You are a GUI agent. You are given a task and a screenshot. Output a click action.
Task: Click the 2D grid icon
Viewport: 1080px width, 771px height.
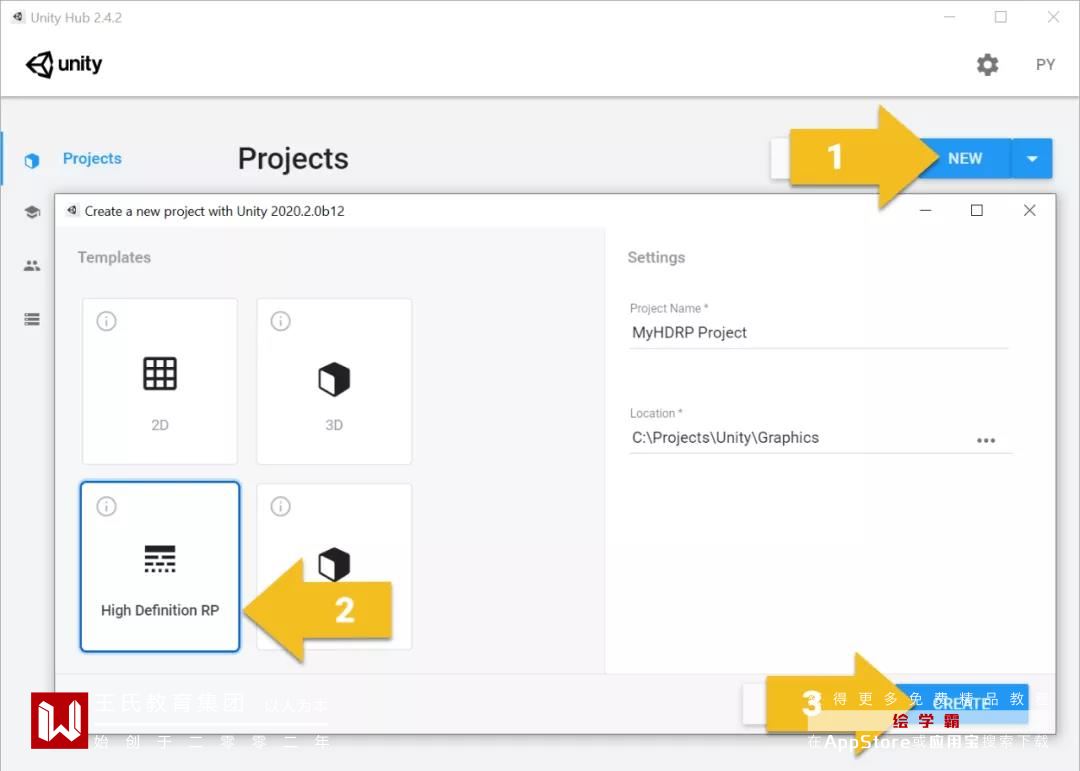point(160,373)
